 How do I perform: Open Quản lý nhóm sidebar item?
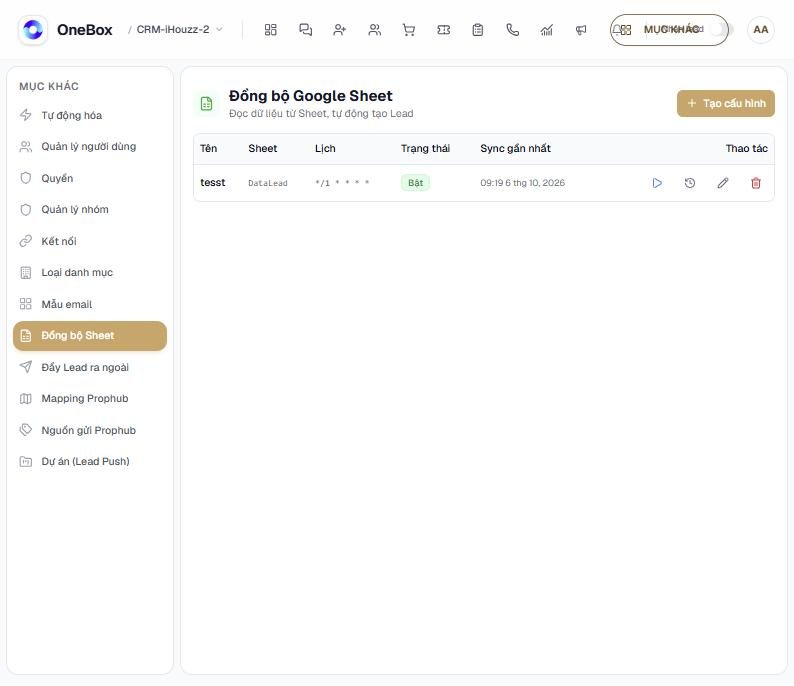pos(90,210)
